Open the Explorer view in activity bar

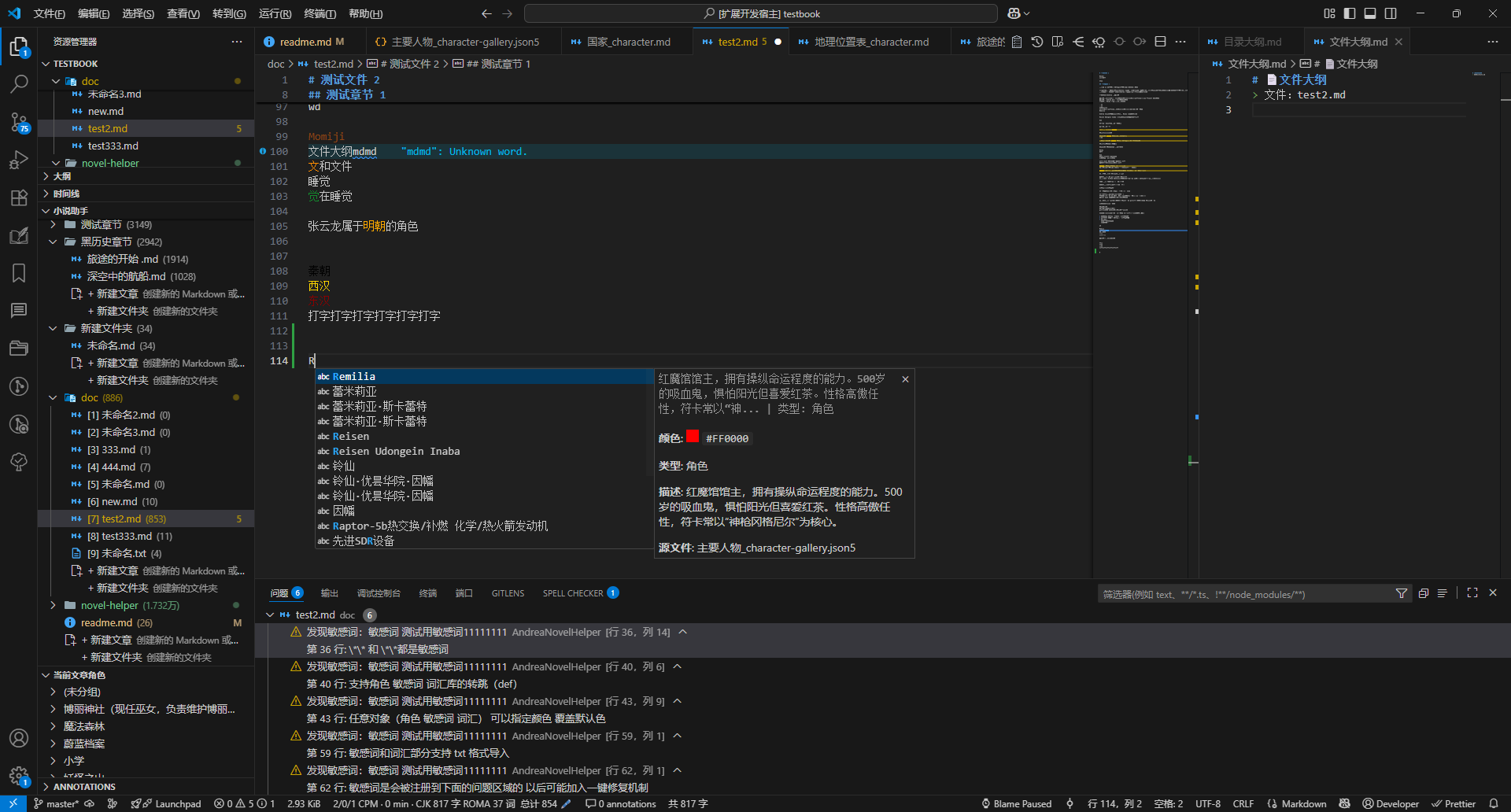19,46
